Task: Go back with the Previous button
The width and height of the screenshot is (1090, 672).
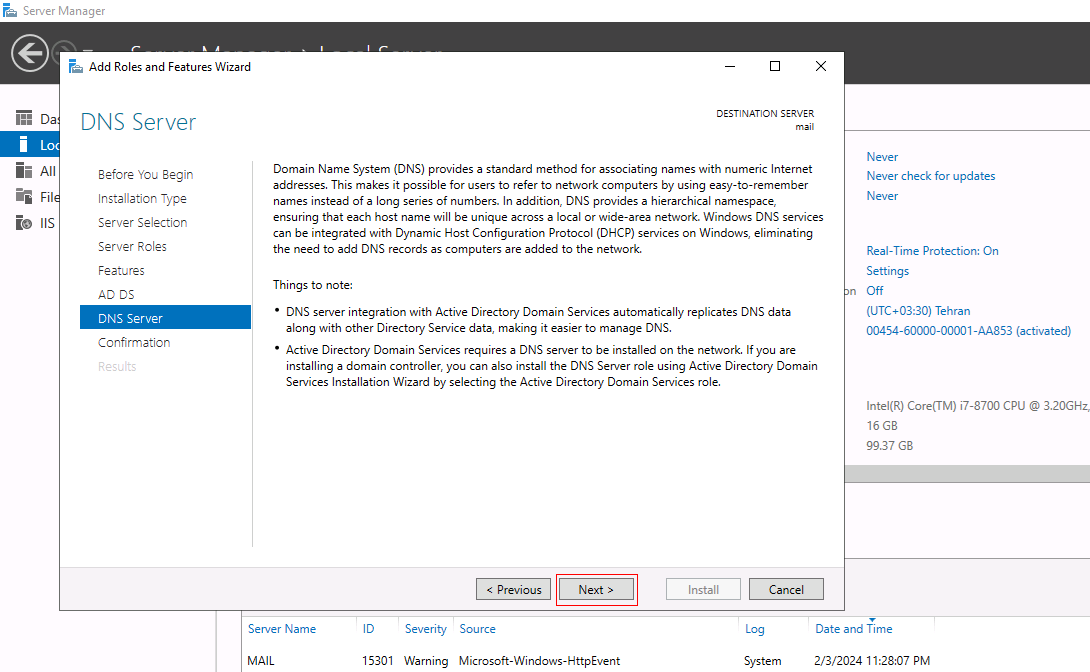Action: 514,589
